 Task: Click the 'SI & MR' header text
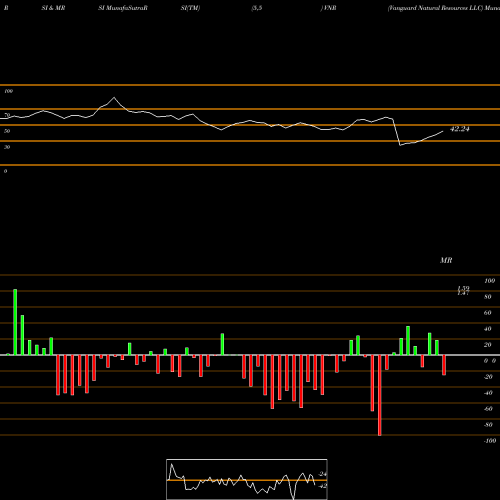coord(53,8)
